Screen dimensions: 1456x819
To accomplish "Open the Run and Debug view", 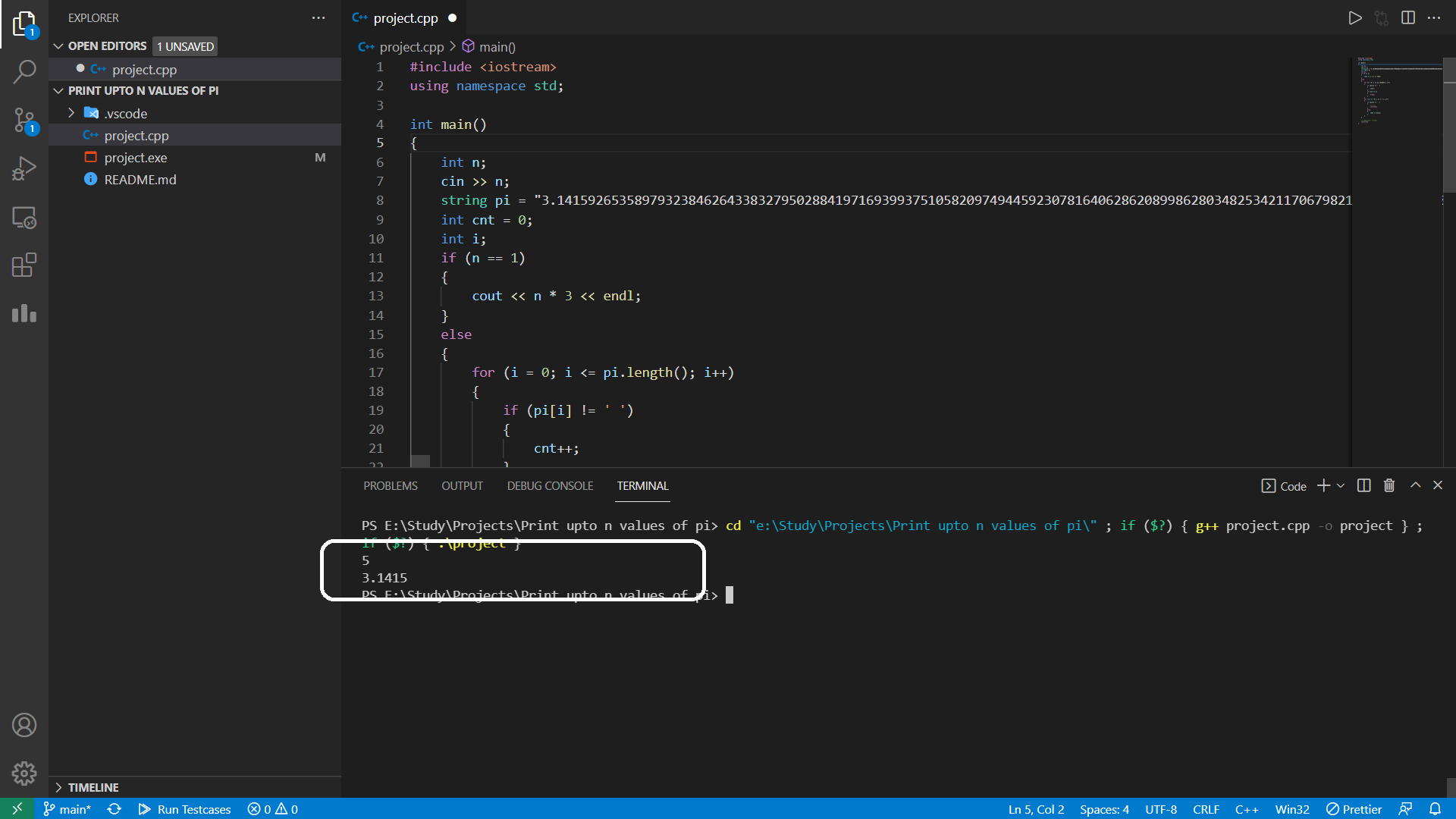I will (25, 168).
